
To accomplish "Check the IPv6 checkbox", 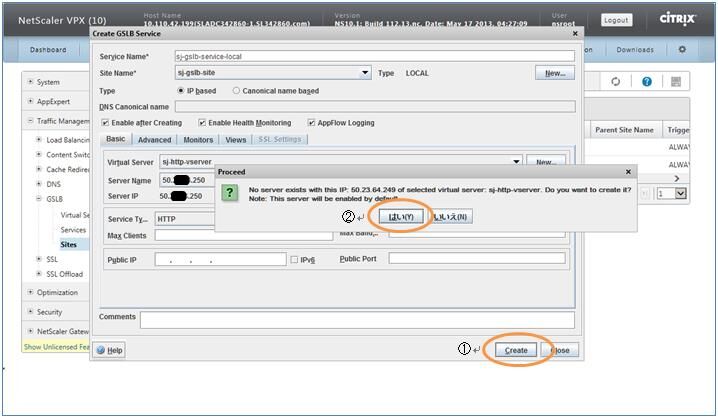I will 294,260.
